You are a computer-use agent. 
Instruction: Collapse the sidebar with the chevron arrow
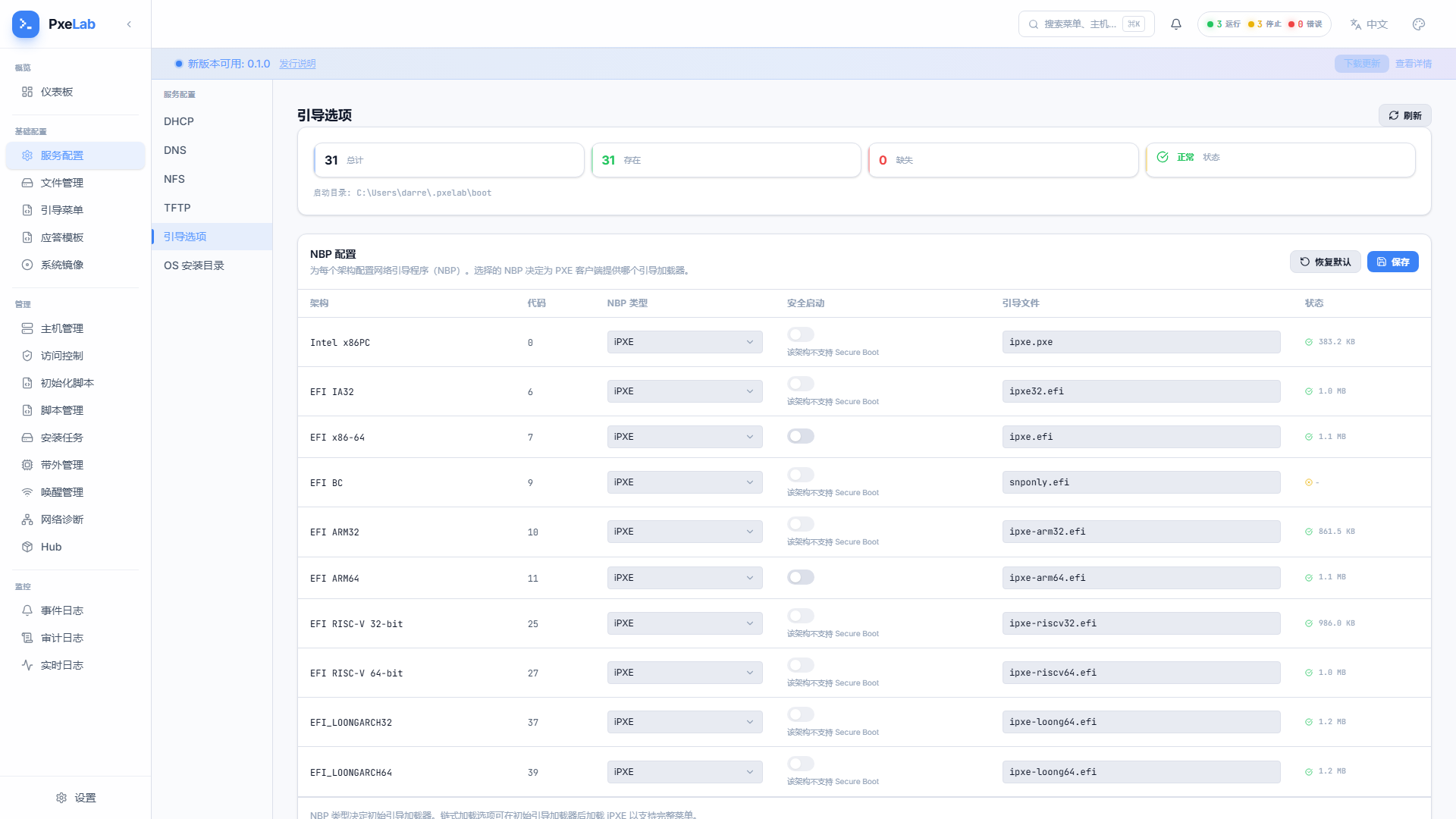[129, 24]
